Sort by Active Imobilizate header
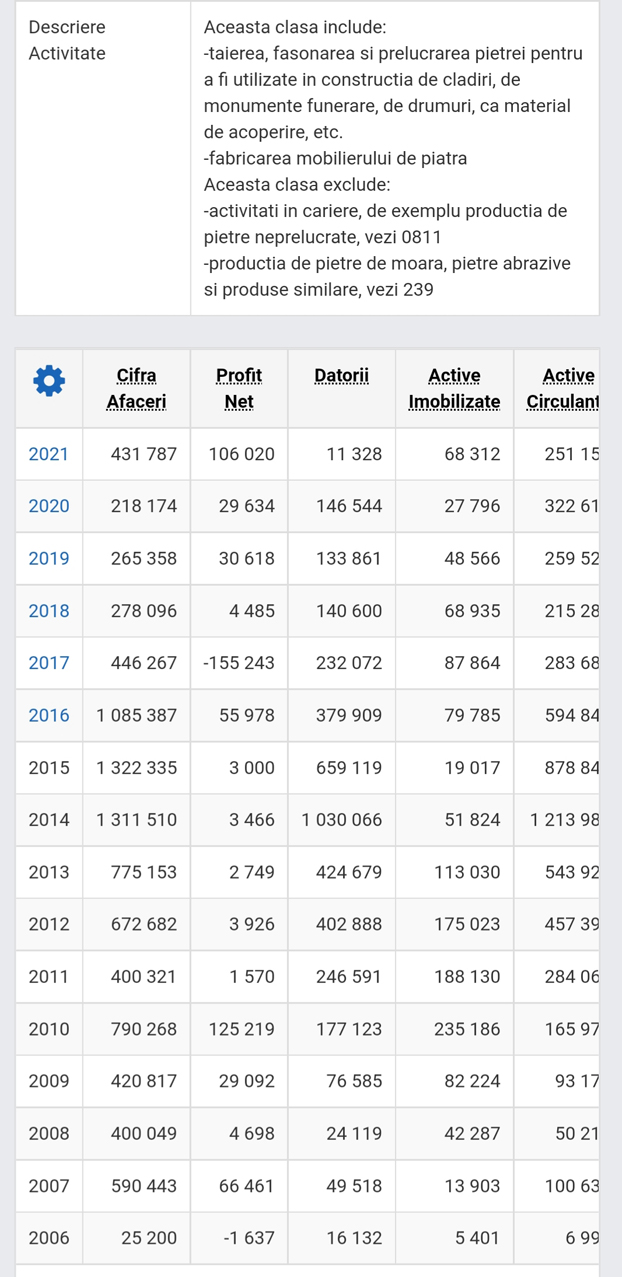622x1277 pixels. 454,388
